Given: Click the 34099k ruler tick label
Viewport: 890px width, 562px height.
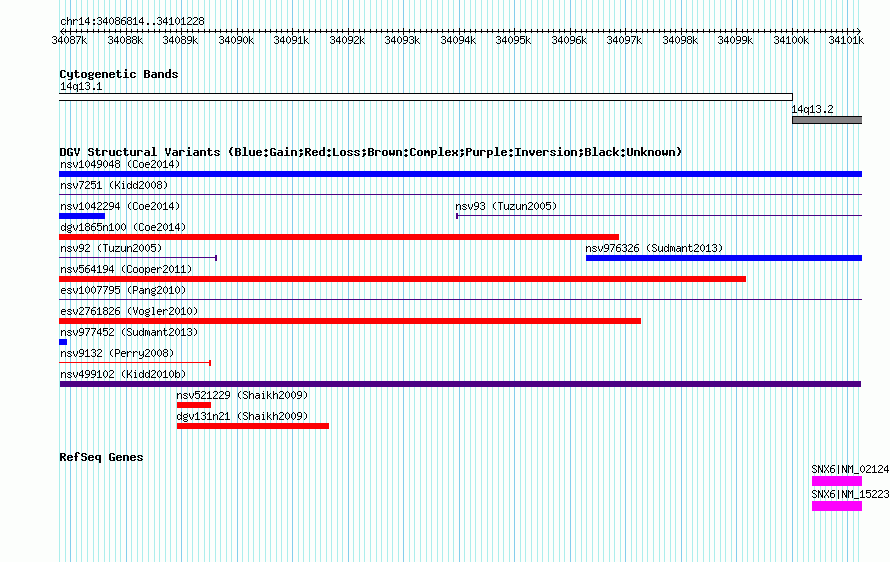Looking at the screenshot, I should click(735, 40).
